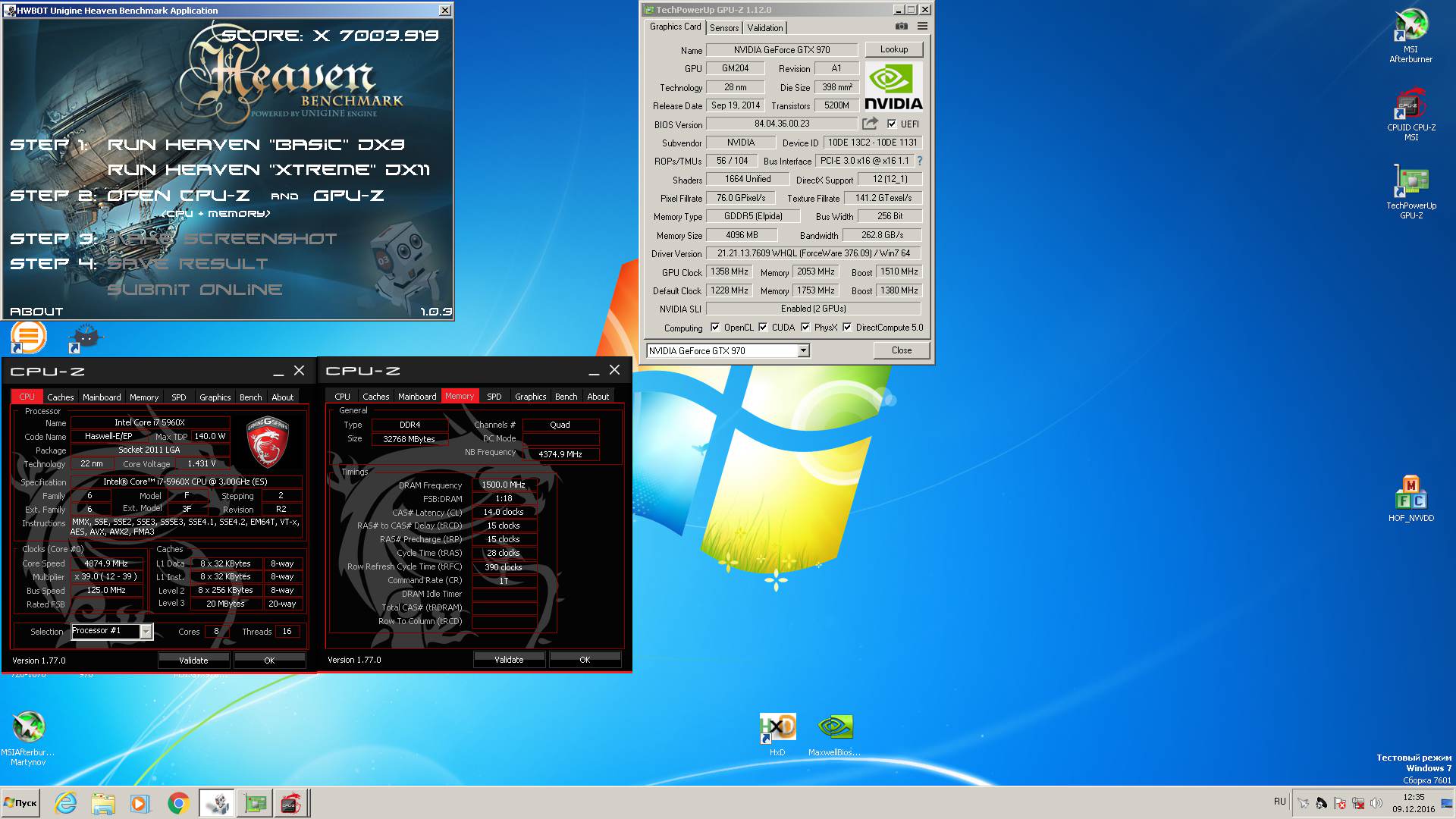The height and width of the screenshot is (819, 1456).
Task: Toggle OpenCL checkbox
Action: 714,328
